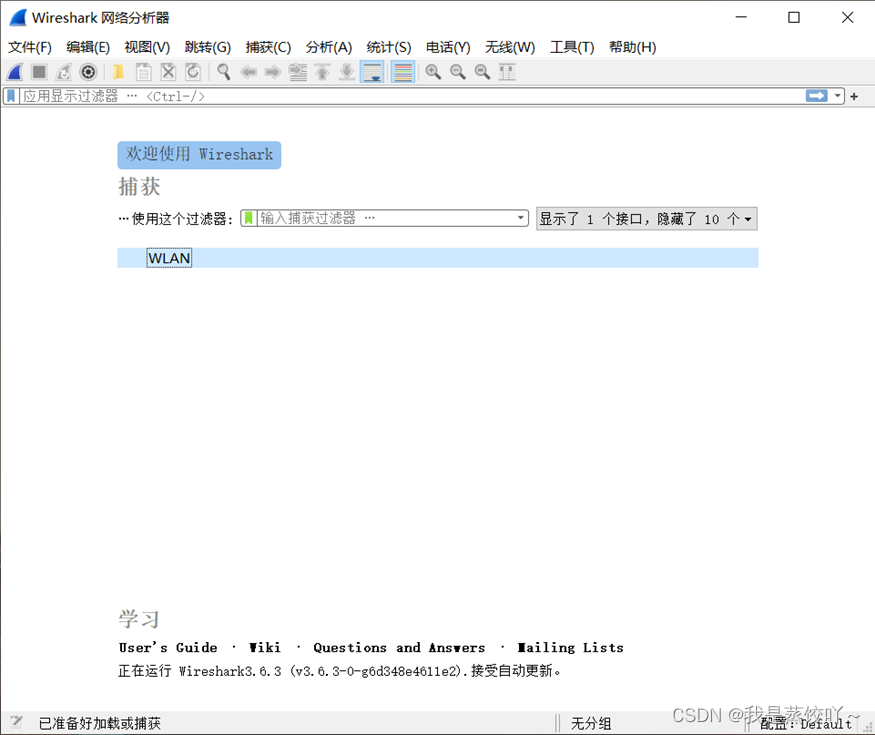Image resolution: width=875 pixels, height=735 pixels.
Task: Click Wireshark version text line
Action: coord(339,670)
